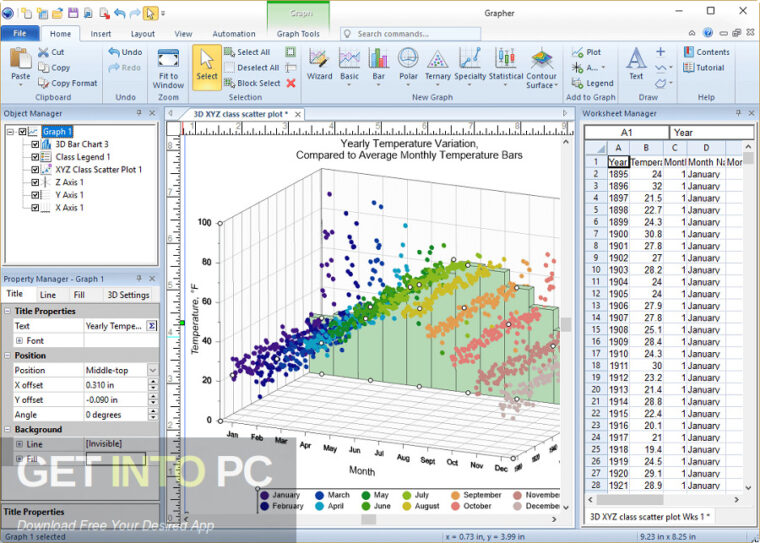Click the X offset value field
760x543 pixels.
pyautogui.click(x=115, y=385)
